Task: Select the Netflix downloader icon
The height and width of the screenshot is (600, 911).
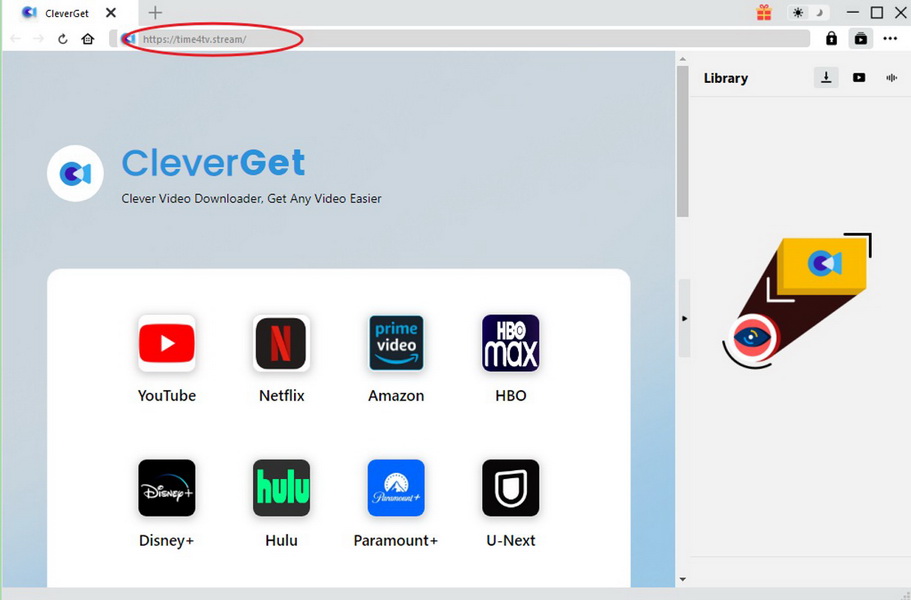Action: pyautogui.click(x=281, y=343)
